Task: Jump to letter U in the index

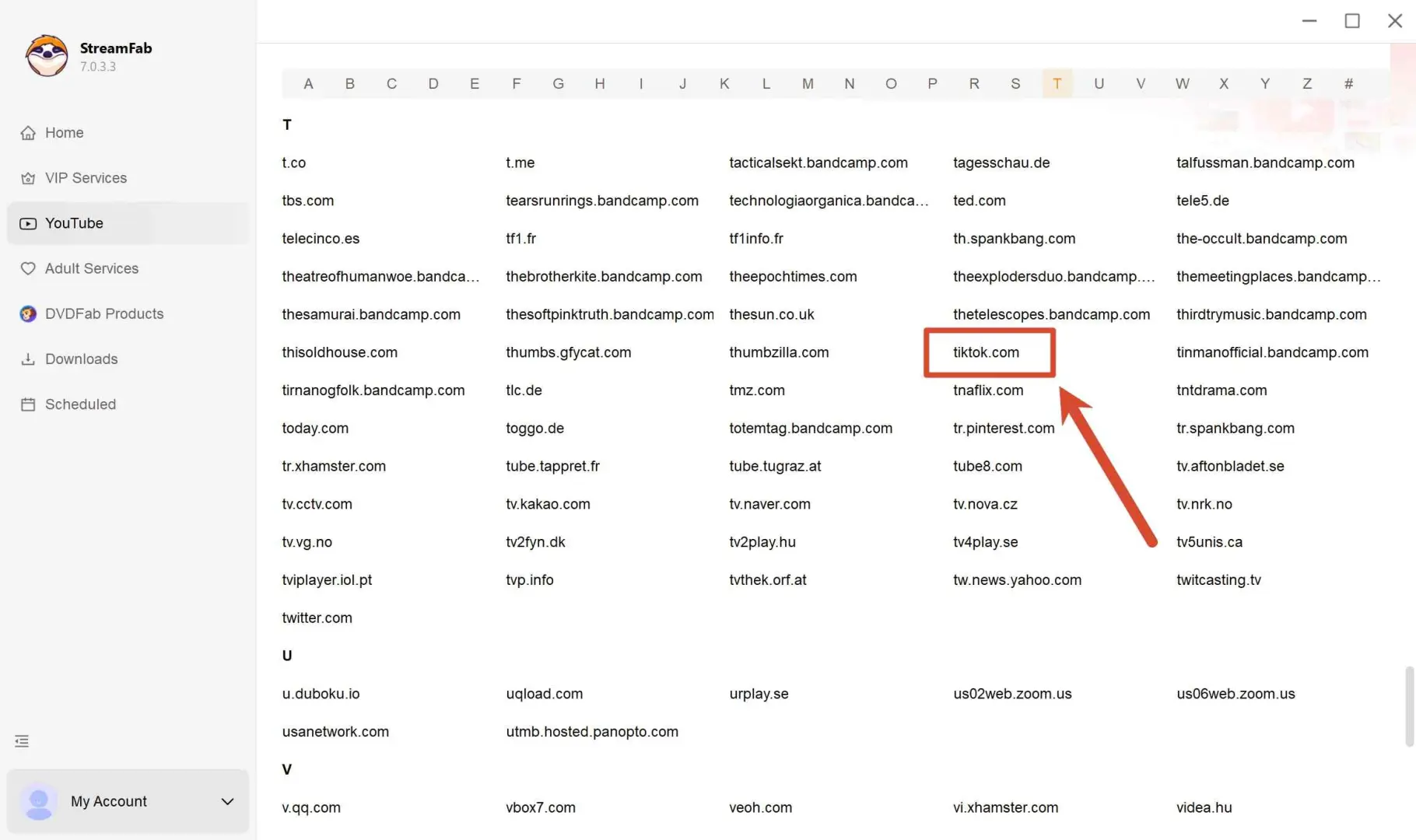Action: tap(1099, 84)
